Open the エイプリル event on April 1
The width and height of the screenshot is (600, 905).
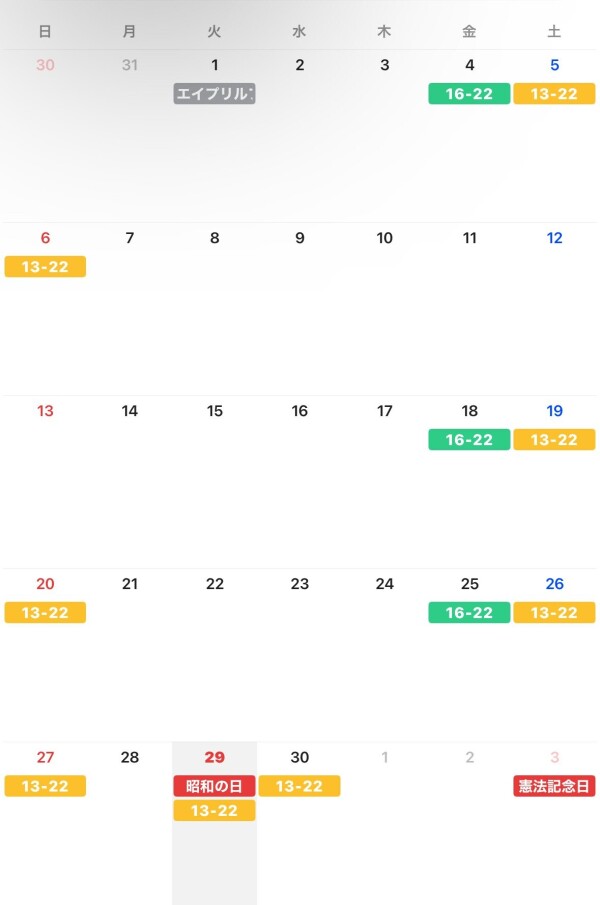tap(214, 94)
